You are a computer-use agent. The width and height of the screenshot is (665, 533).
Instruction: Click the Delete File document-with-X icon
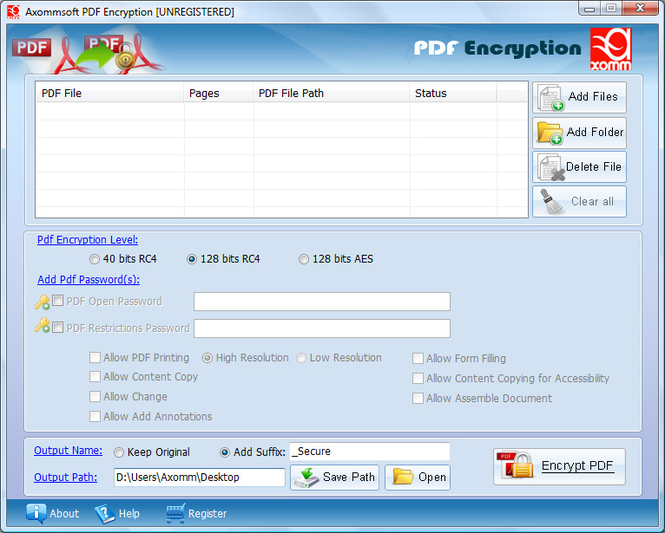[551, 168]
